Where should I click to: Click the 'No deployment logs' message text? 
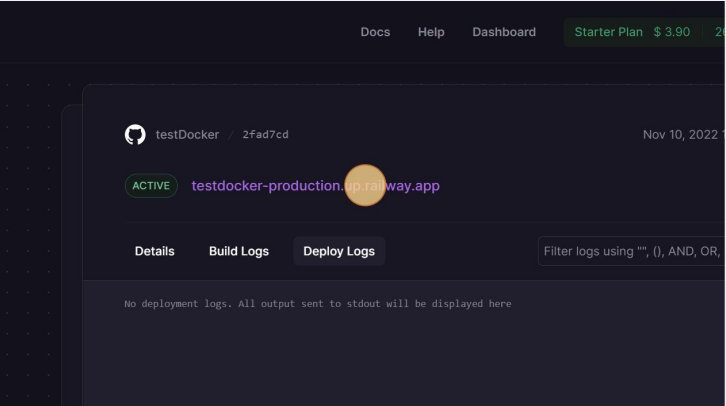(318, 304)
